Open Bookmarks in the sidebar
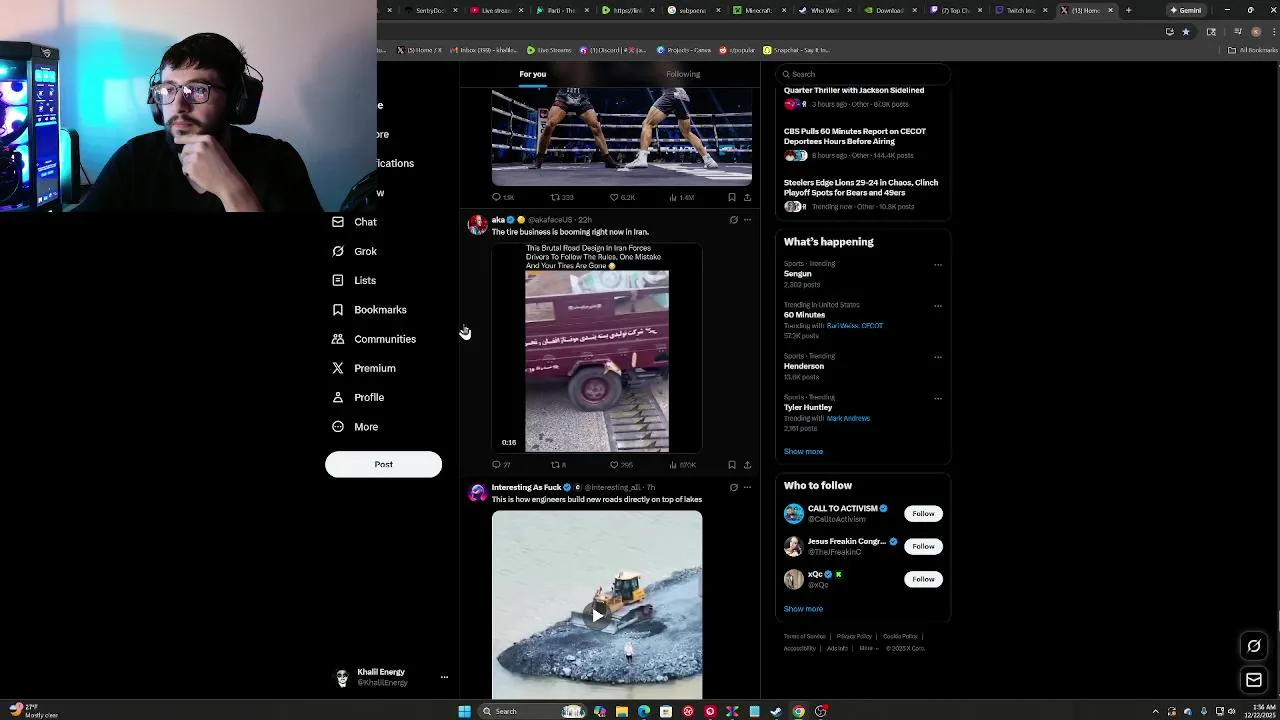 point(369,310)
